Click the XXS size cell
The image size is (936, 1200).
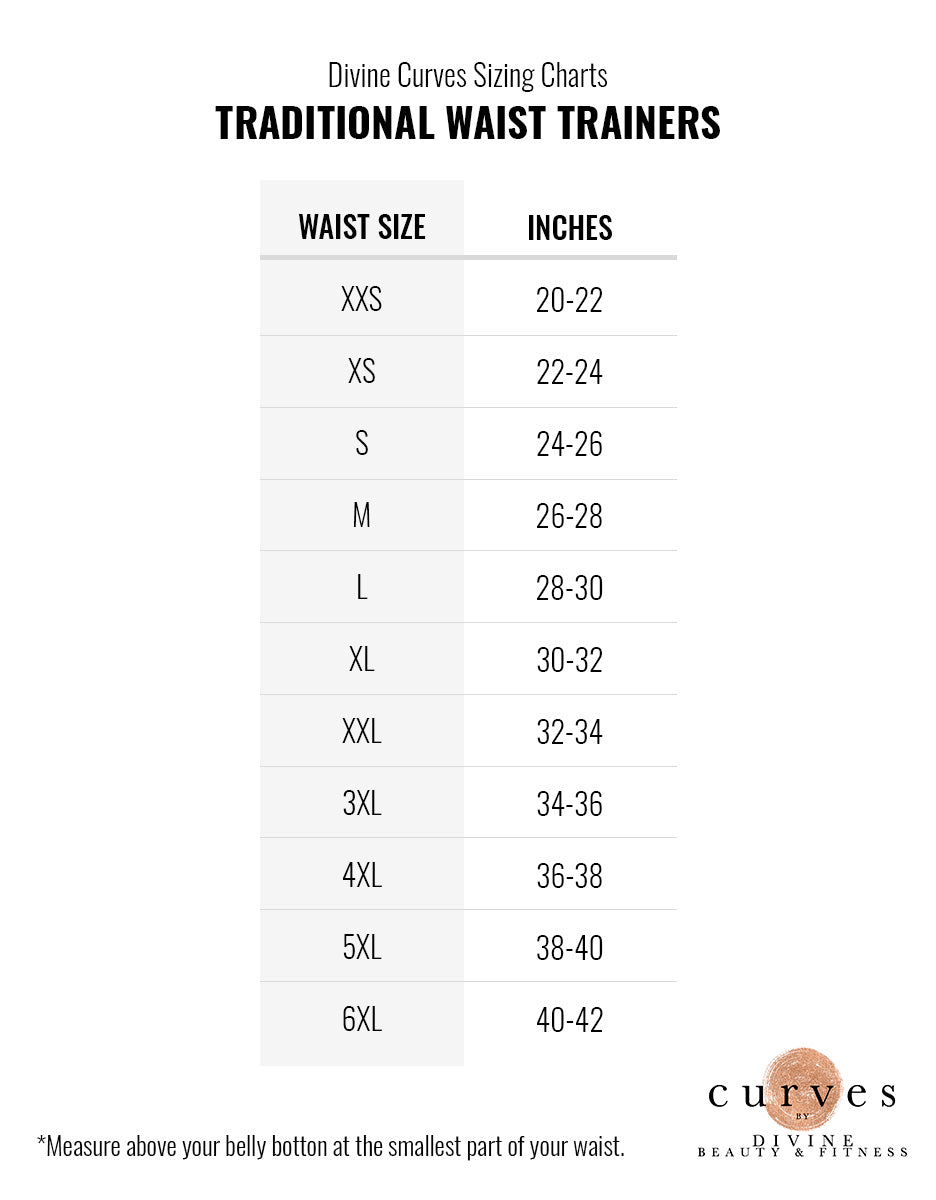click(x=362, y=300)
